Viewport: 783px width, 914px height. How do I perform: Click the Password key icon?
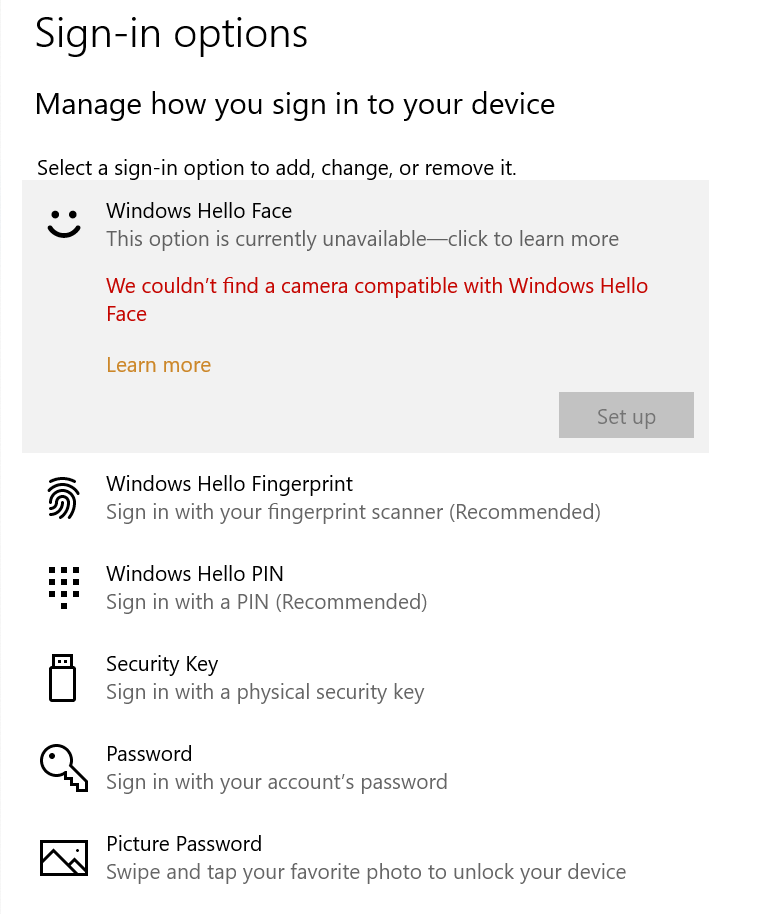coord(63,766)
